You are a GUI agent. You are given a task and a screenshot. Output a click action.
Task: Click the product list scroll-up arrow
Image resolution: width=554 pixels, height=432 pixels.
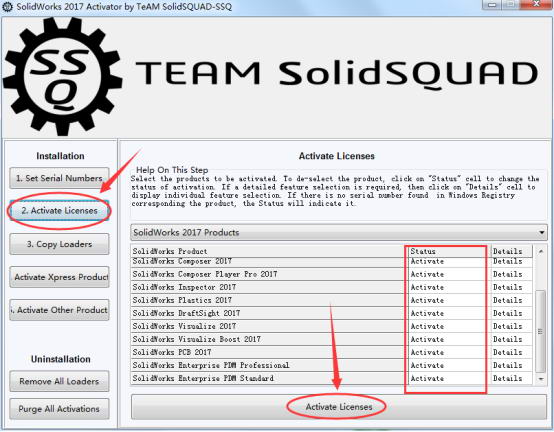pyautogui.click(x=540, y=251)
